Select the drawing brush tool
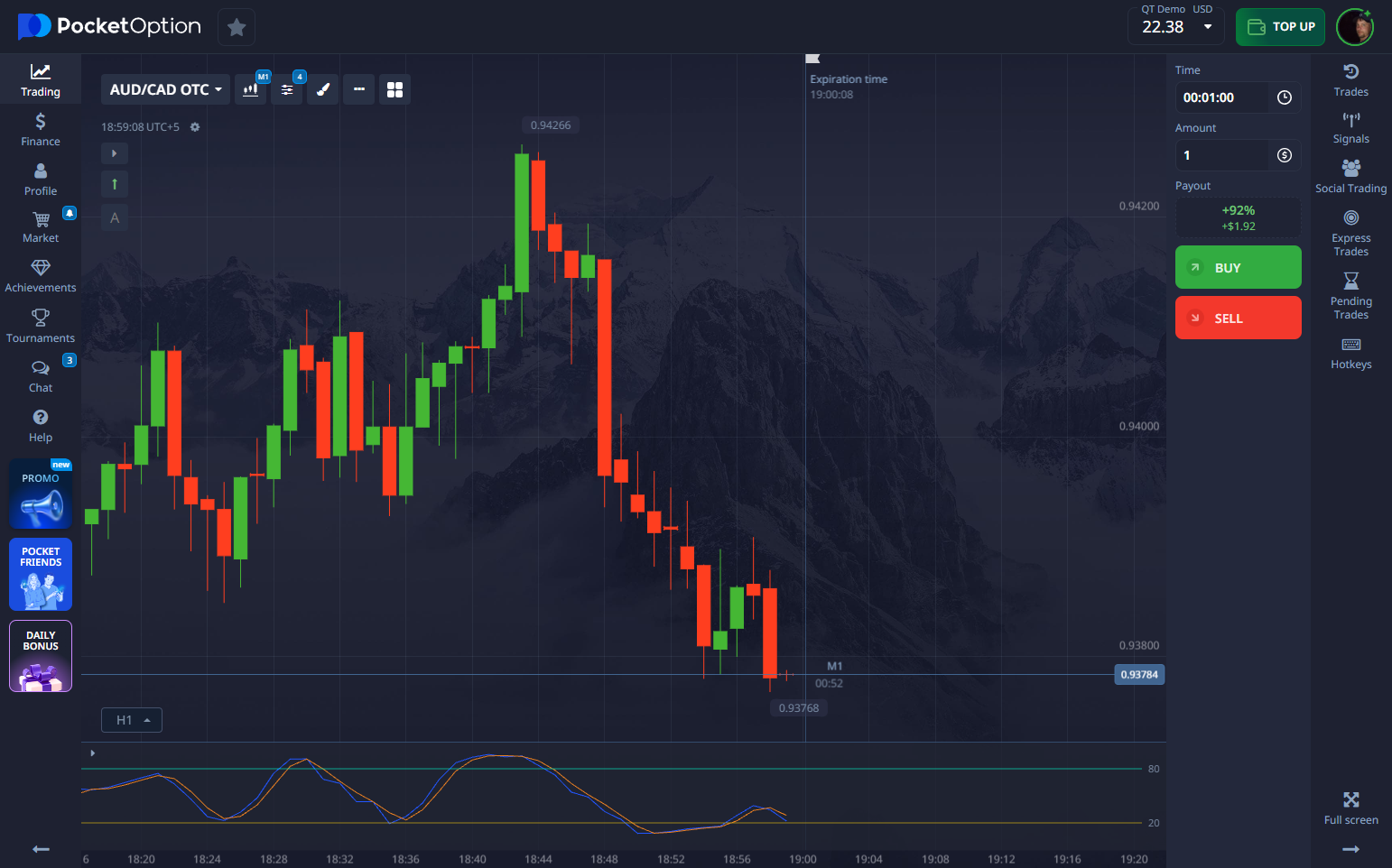Screen dimensions: 1392x868 click(323, 89)
